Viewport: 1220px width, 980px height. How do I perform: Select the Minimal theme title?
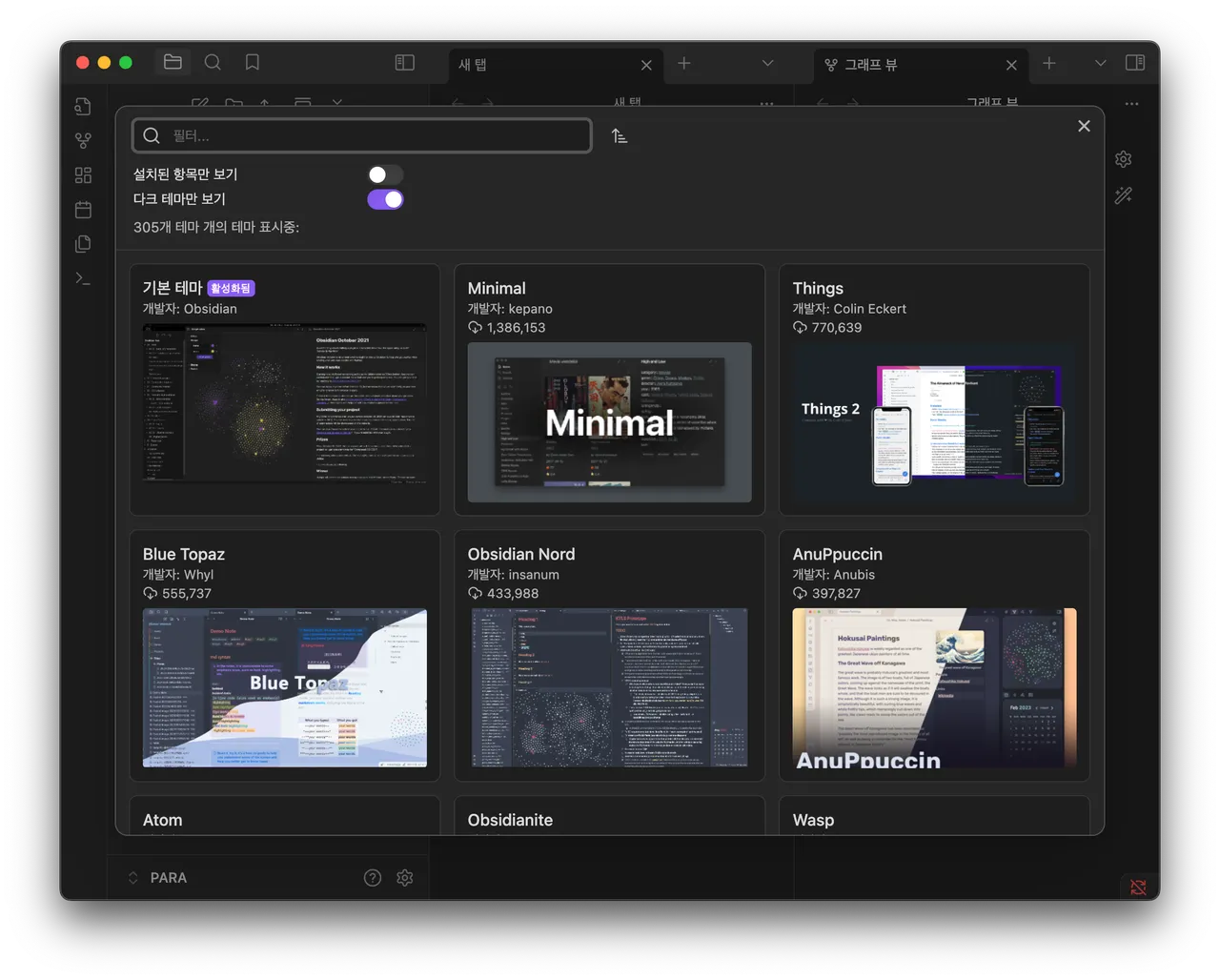pos(497,288)
